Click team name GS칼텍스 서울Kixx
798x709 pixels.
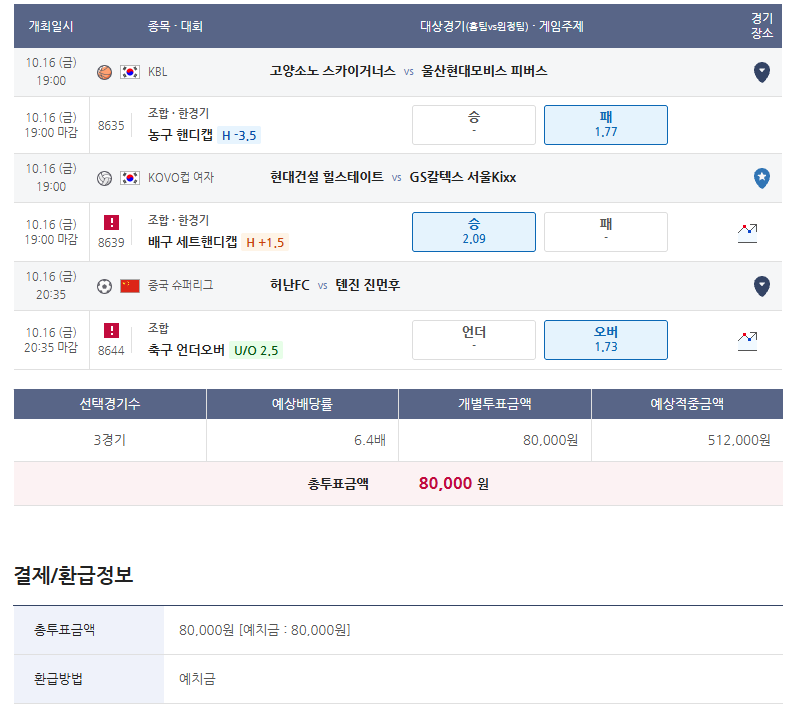[463, 177]
